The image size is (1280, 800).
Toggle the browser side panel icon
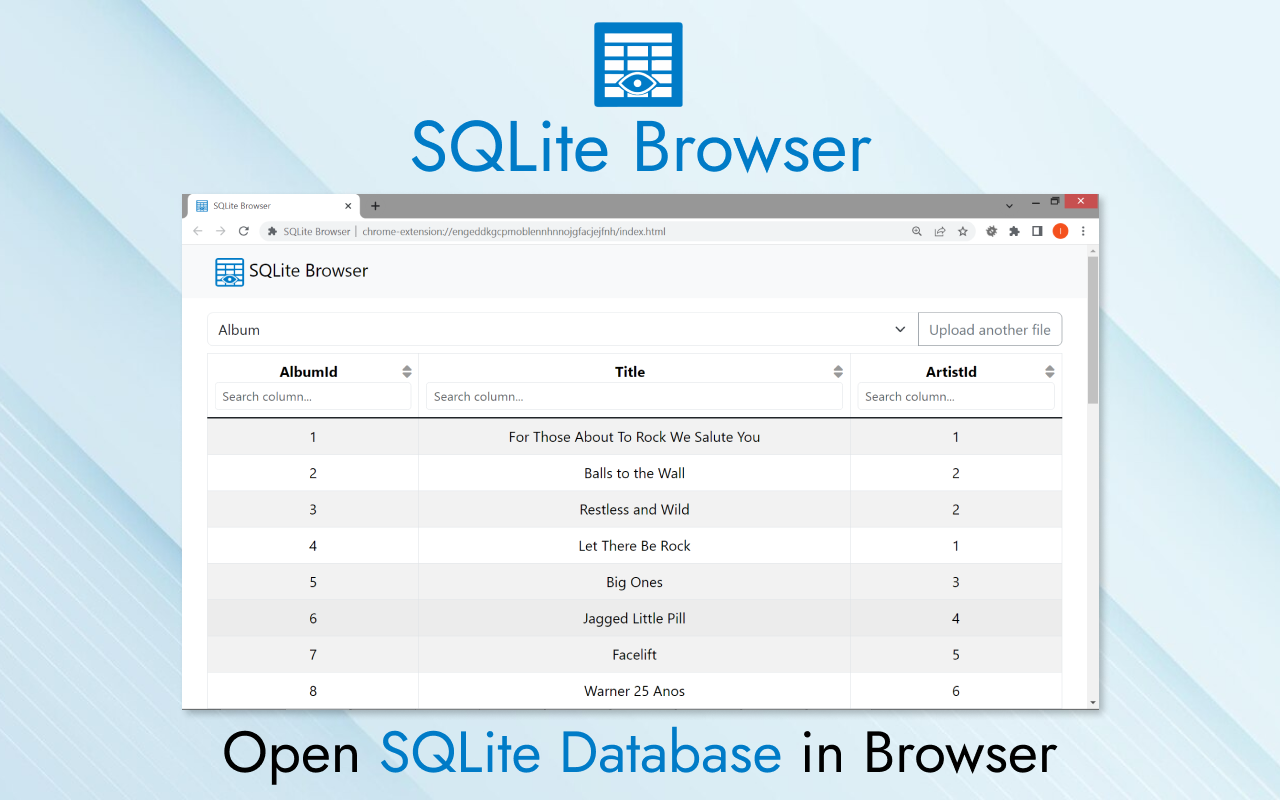[1037, 231]
